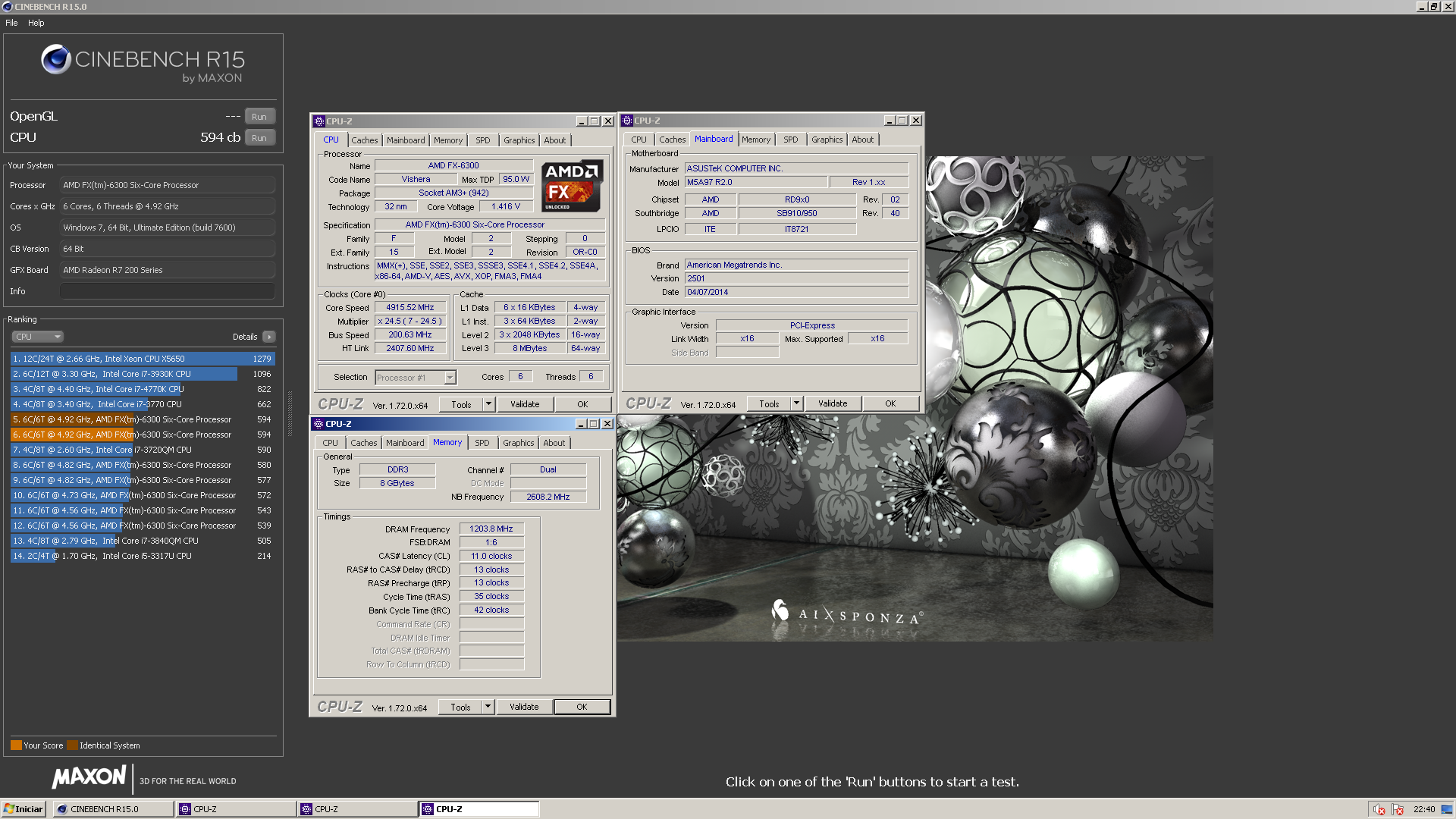The width and height of the screenshot is (1456, 819).
Task: Switch to the first CPU-Z taskbar item
Action: point(236,809)
